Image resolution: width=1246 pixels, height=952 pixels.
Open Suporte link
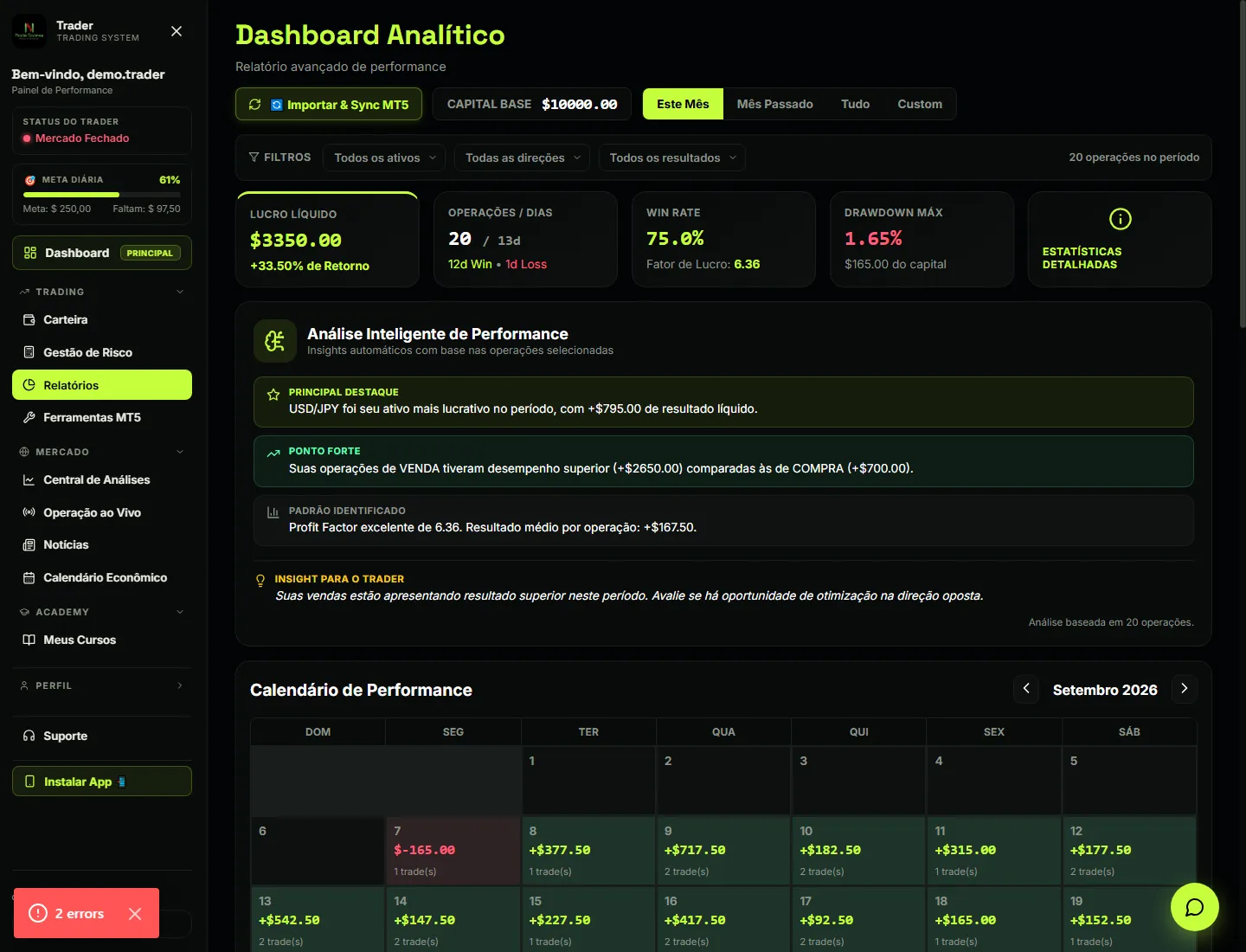click(102, 736)
